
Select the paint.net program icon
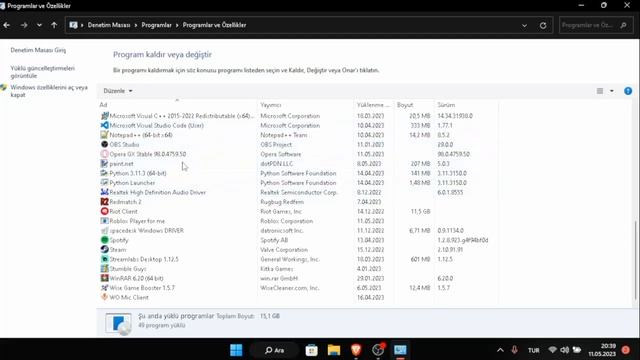click(104, 164)
